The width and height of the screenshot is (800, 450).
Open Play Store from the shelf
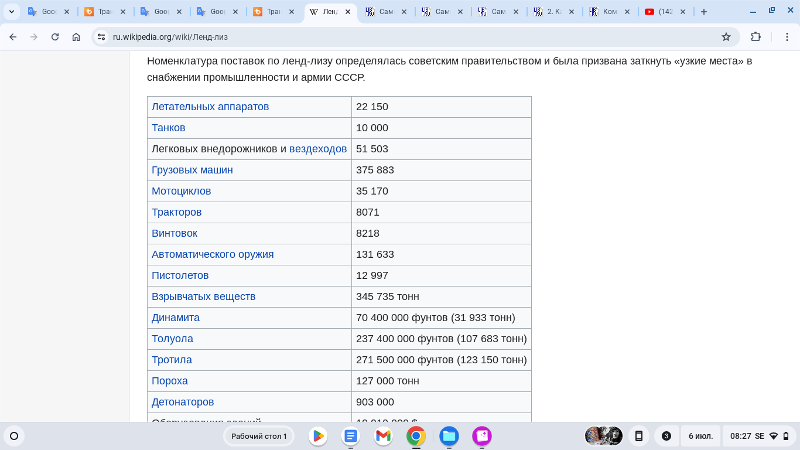tap(318, 436)
